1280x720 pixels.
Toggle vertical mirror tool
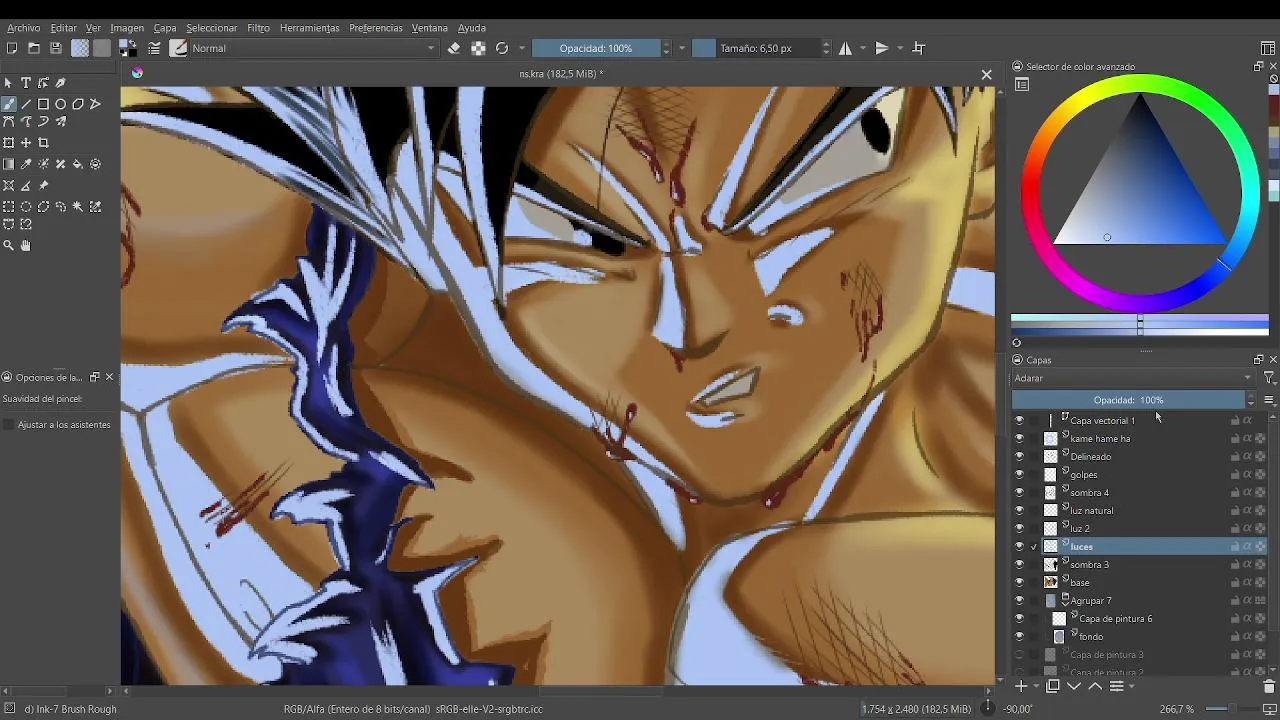[x=881, y=48]
